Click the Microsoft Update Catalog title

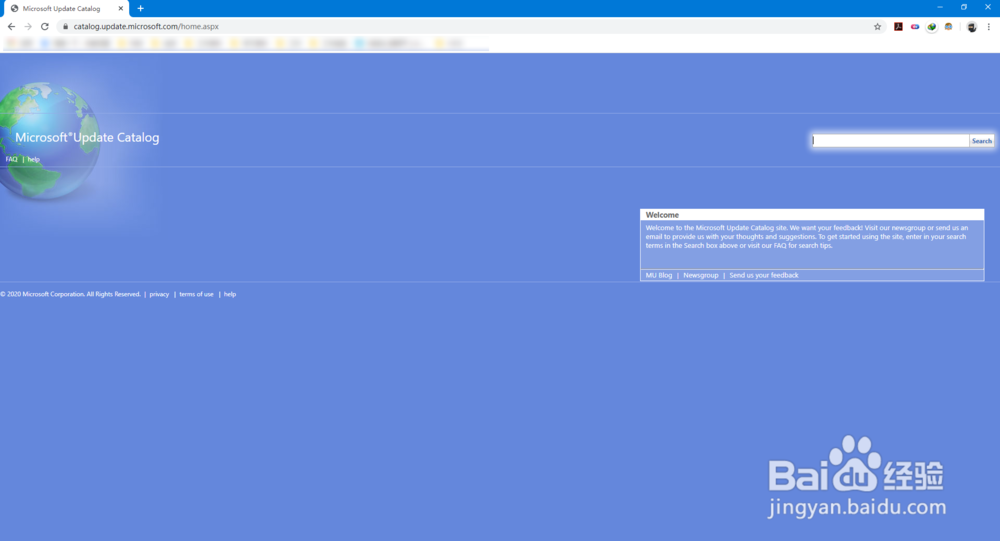pos(87,137)
